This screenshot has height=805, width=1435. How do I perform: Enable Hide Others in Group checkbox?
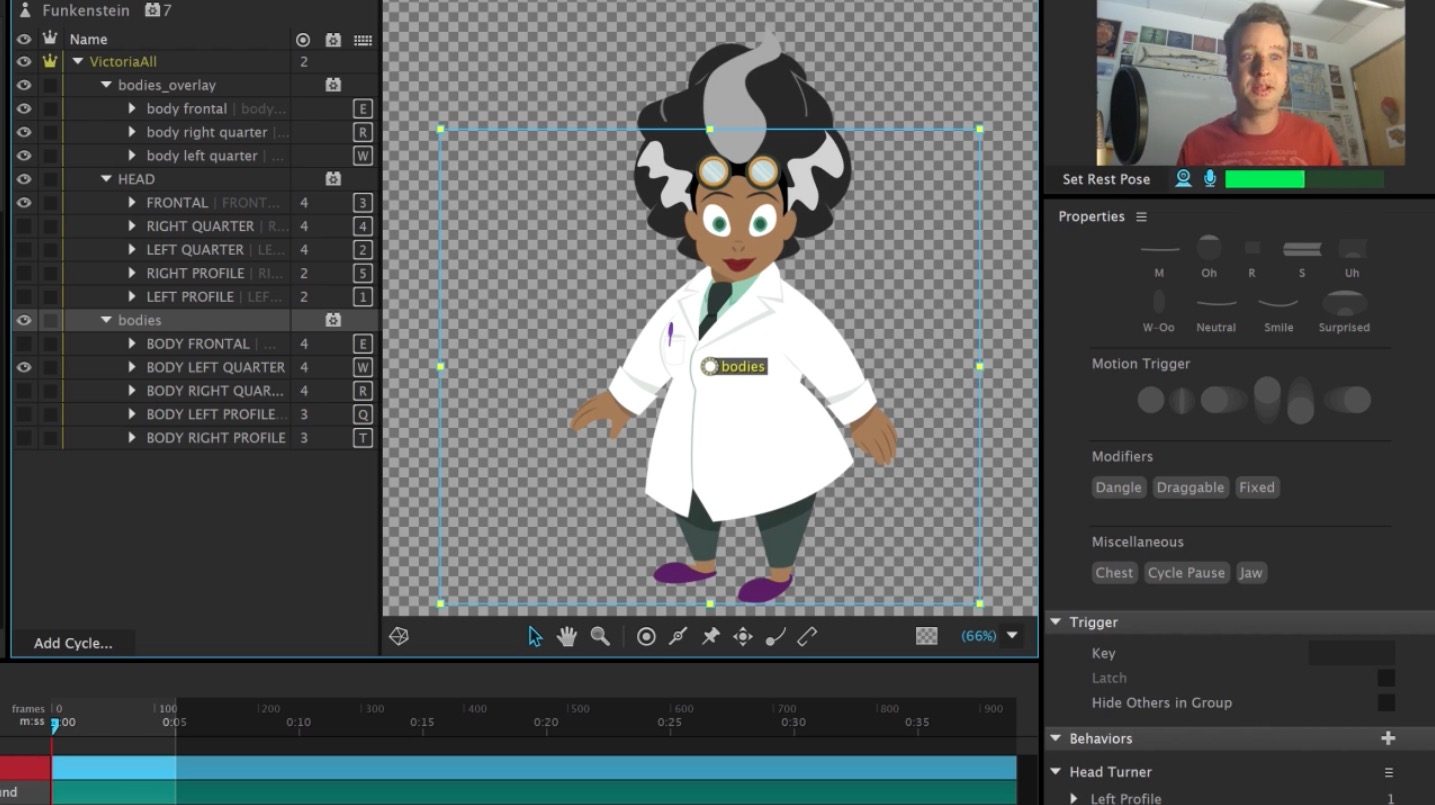pyautogui.click(x=1386, y=703)
